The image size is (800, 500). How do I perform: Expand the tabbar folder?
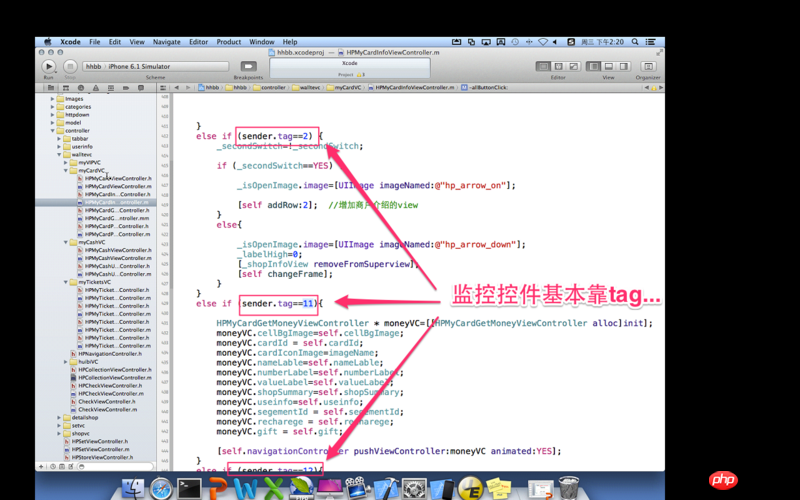click(59, 139)
